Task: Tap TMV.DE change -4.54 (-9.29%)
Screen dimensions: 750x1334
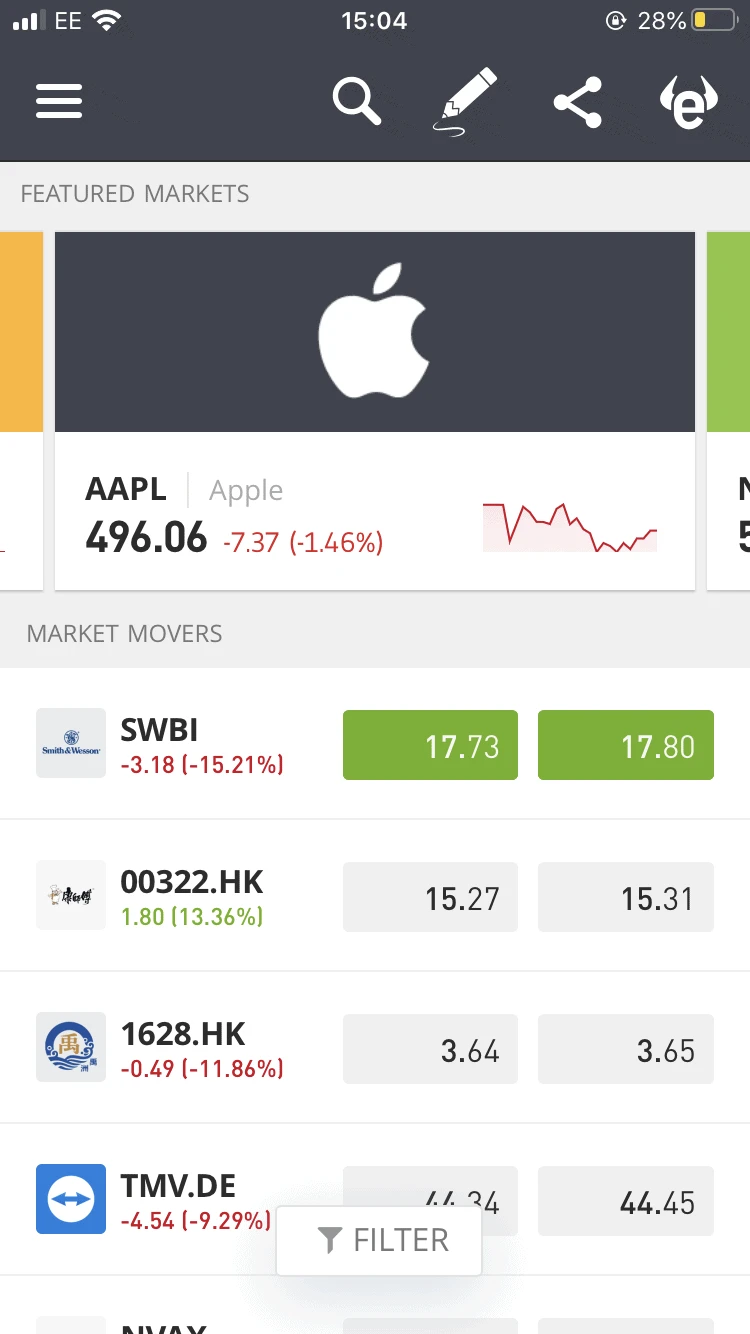Action: [196, 1221]
